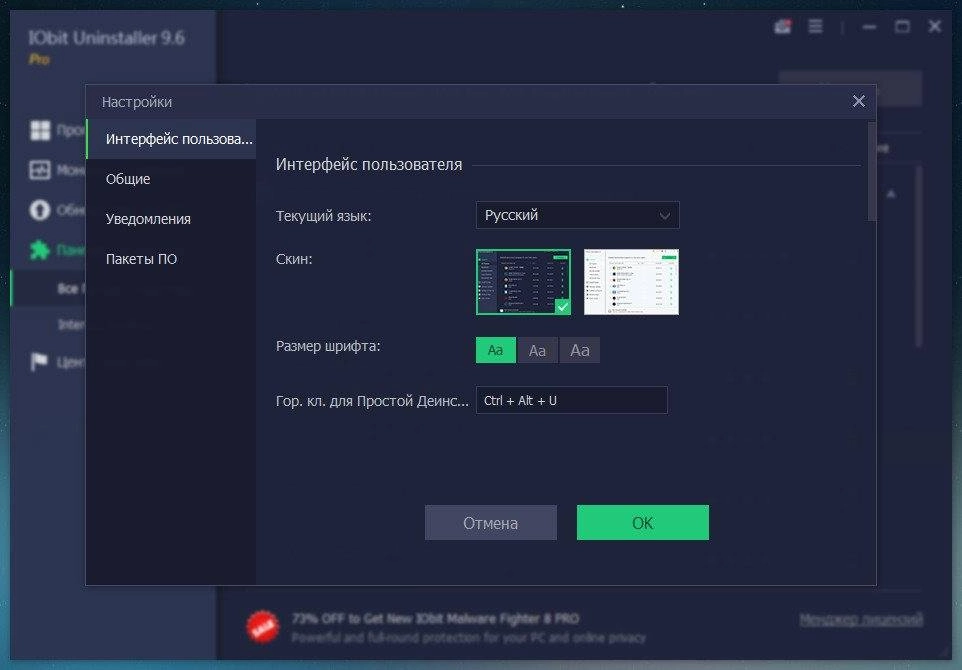Click the Malware Fighter 8 PRO offer text
The image size is (962, 670).
point(436,618)
